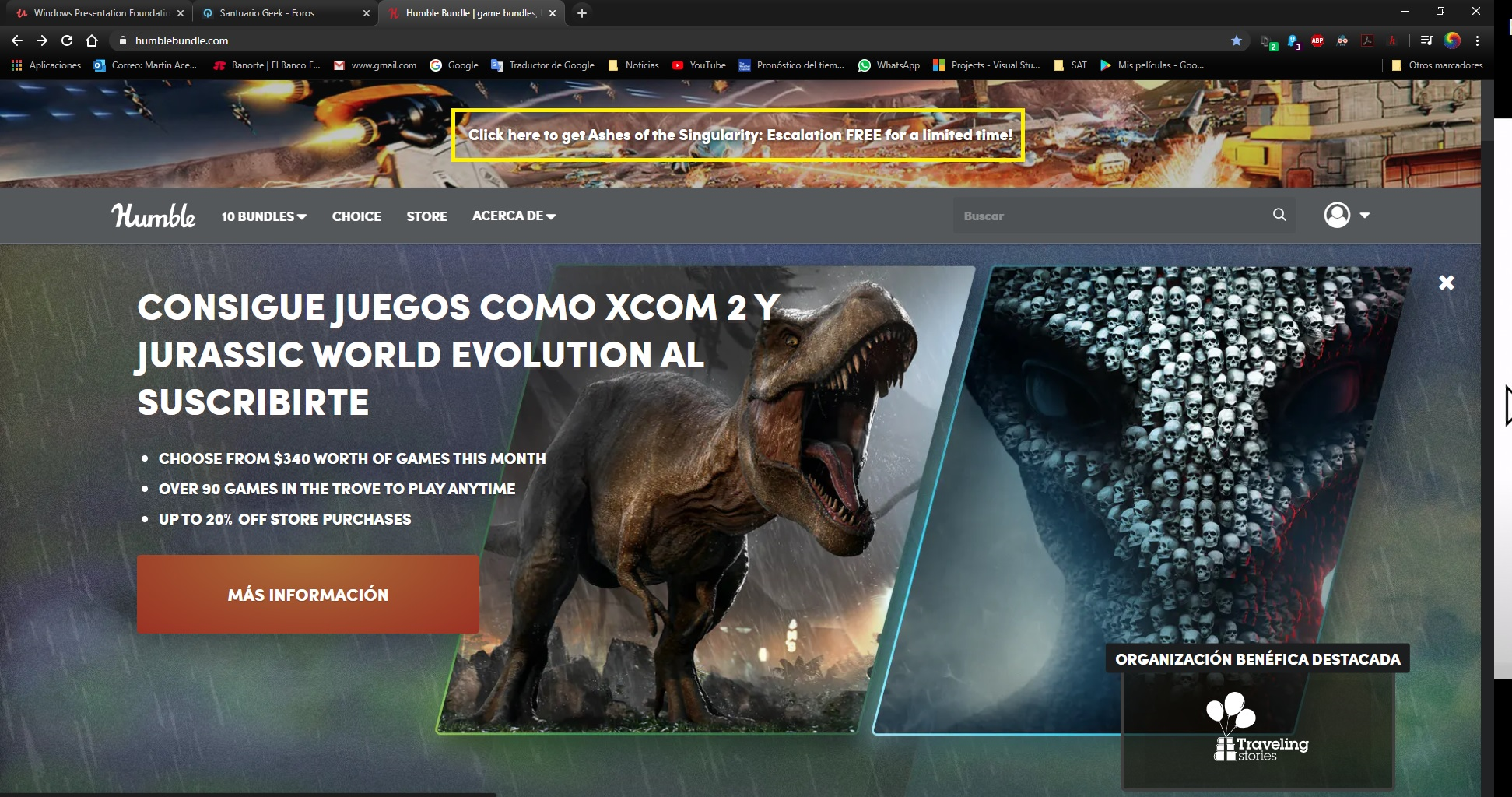The height and width of the screenshot is (797, 1512).
Task: Click the MÁS INFORMACIÓN button
Action: click(x=308, y=595)
